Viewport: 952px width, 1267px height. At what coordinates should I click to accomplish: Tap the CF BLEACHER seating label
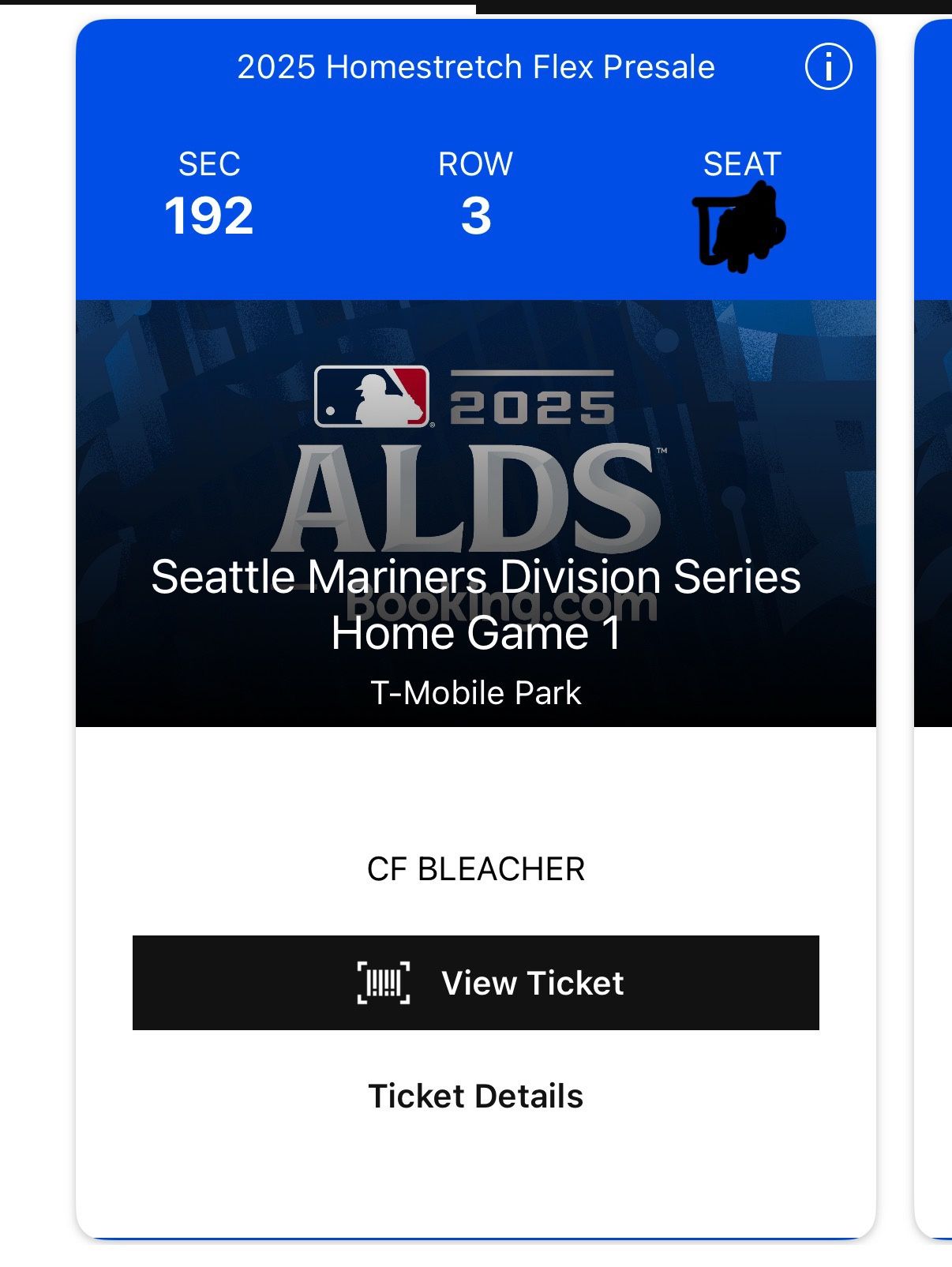(475, 869)
